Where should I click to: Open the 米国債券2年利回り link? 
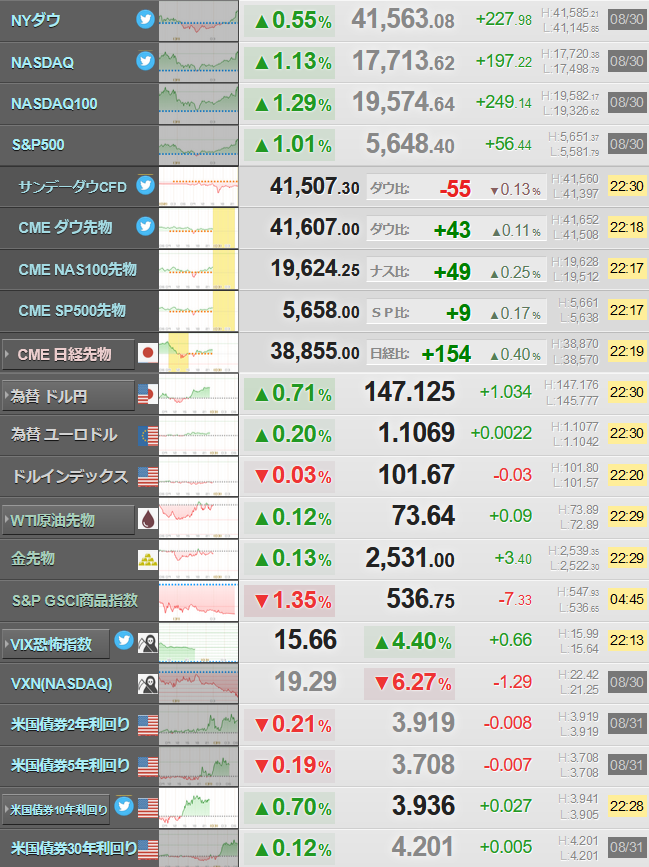pyautogui.click(x=70, y=724)
